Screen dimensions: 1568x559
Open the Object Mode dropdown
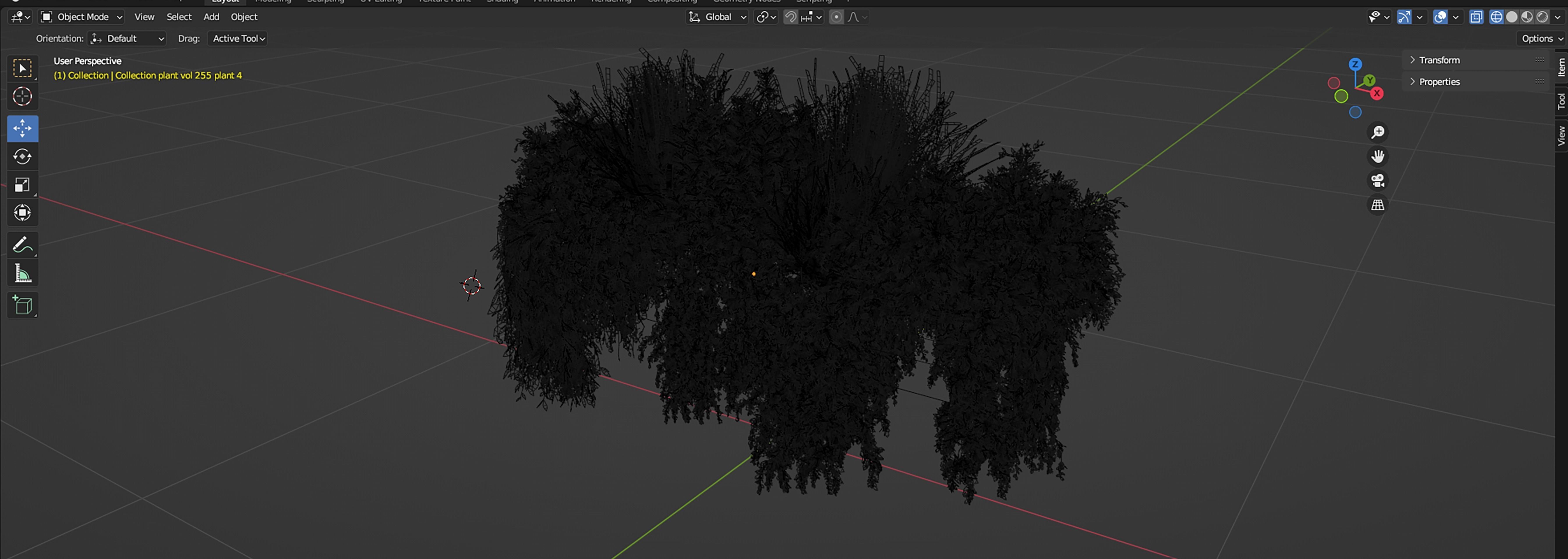click(x=81, y=17)
